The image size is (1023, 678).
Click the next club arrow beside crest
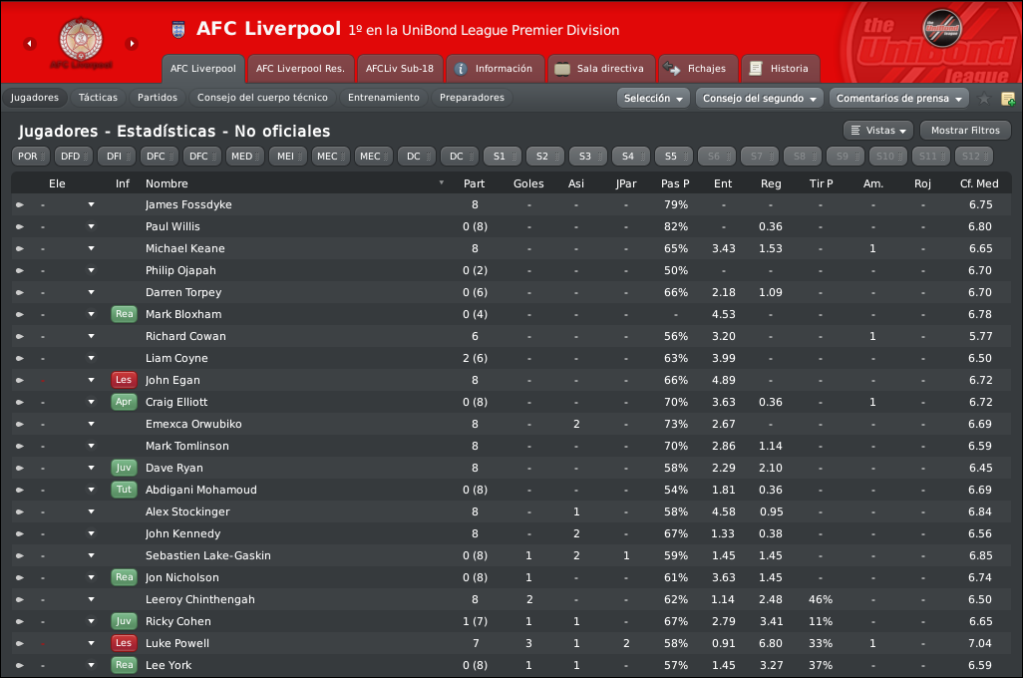pos(132,44)
